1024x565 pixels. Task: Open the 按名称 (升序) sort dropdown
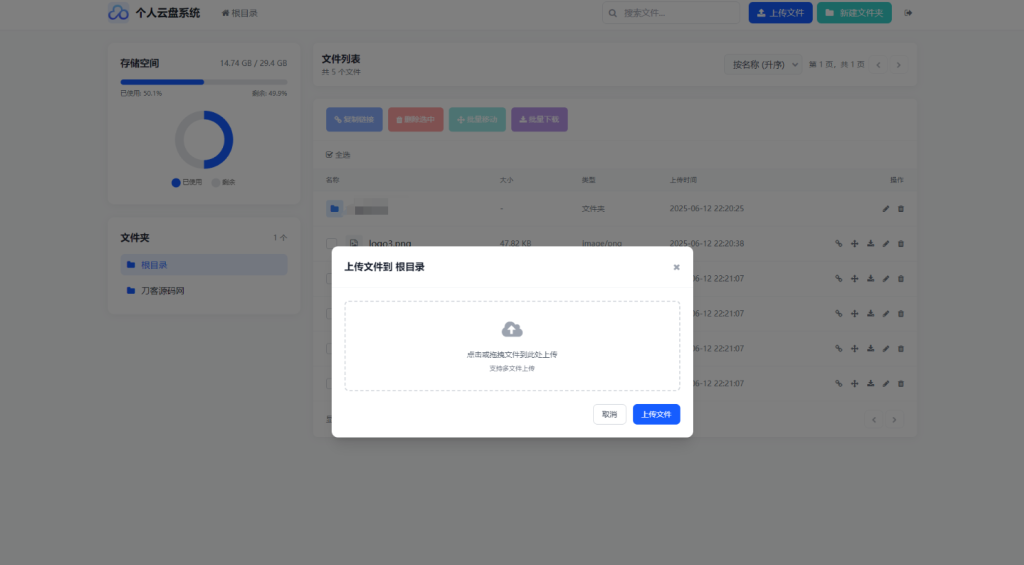coord(763,65)
